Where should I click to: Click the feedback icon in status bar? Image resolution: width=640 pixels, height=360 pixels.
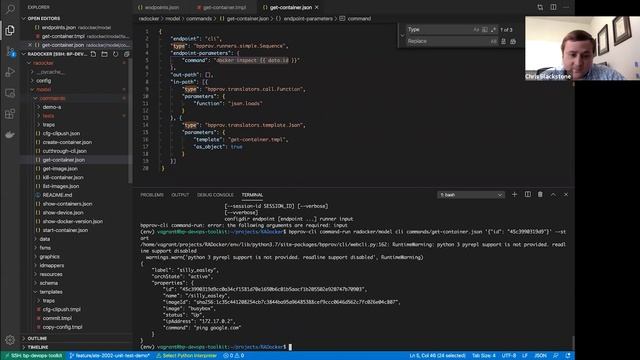[x=556, y=356]
